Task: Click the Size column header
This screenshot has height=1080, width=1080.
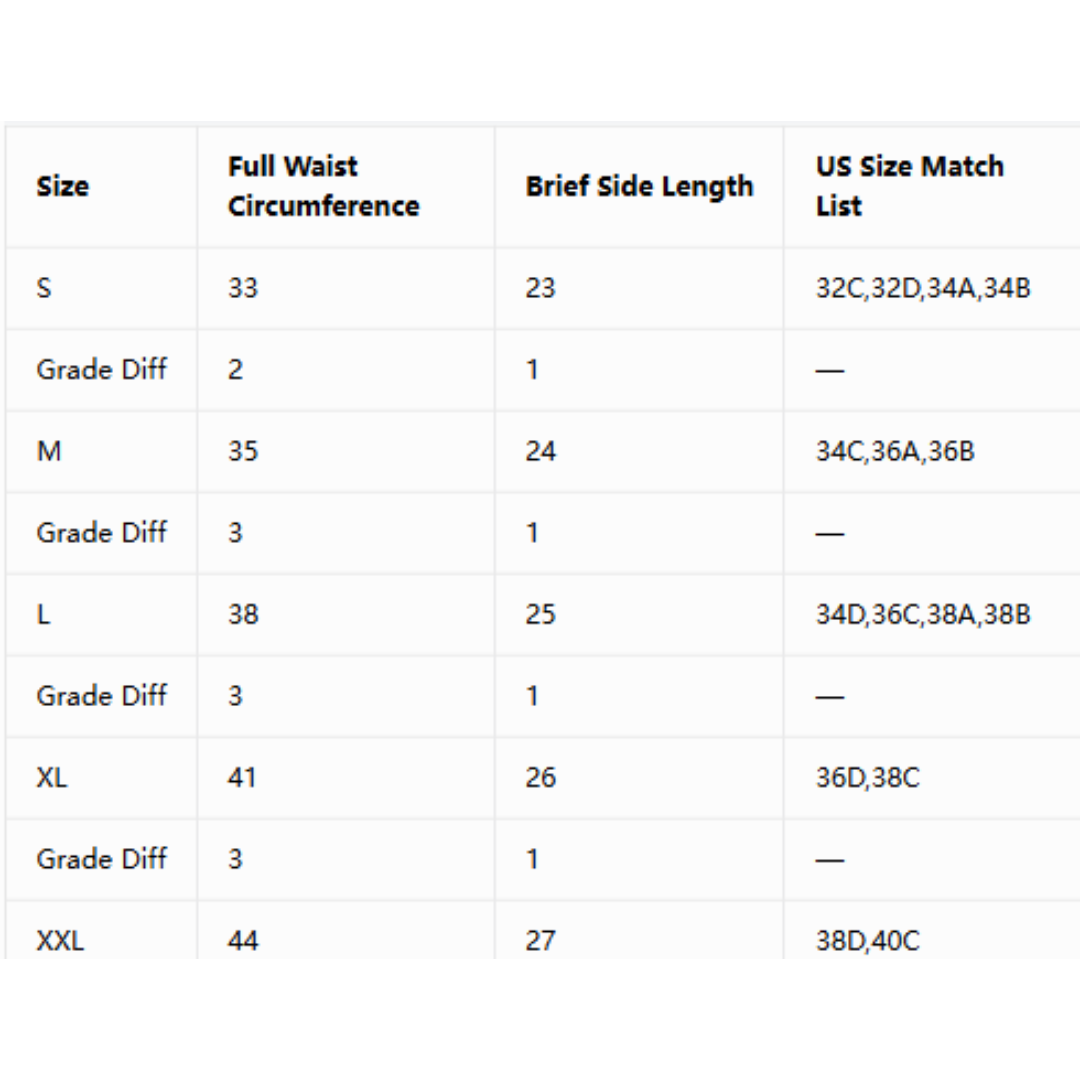Action: click(x=63, y=186)
